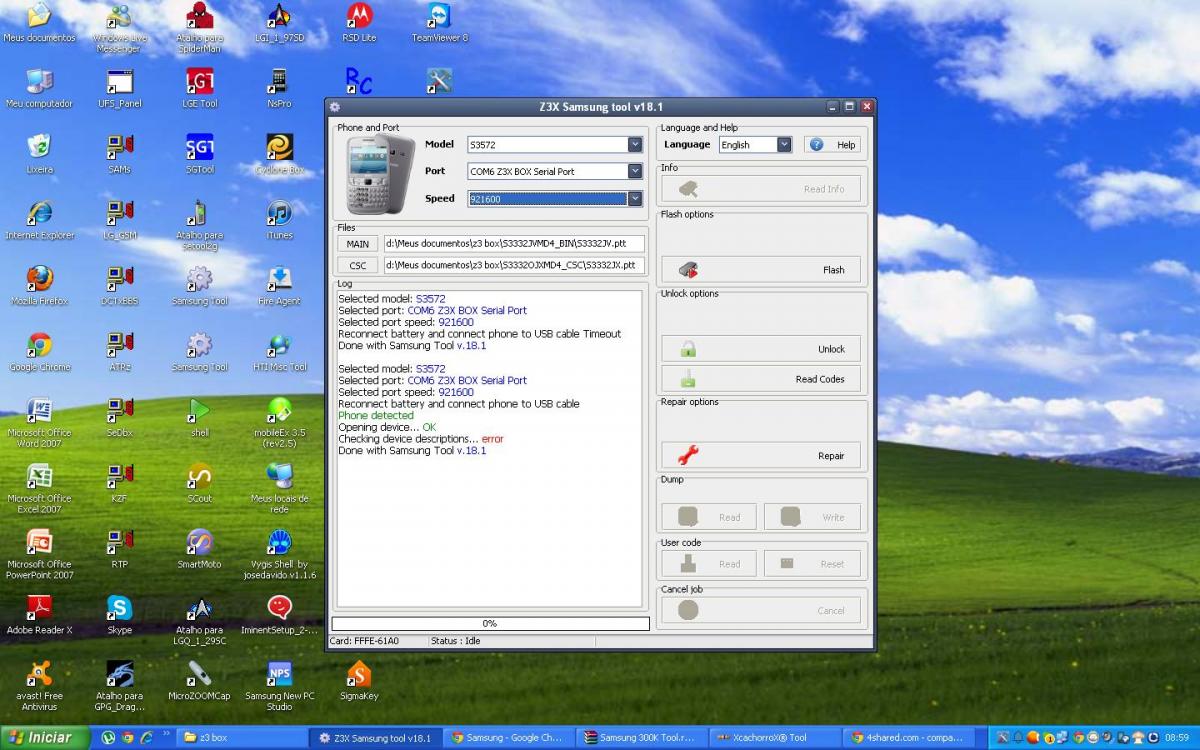This screenshot has width=1200, height=750.
Task: Click the 0% progress bar
Action: click(x=490, y=623)
